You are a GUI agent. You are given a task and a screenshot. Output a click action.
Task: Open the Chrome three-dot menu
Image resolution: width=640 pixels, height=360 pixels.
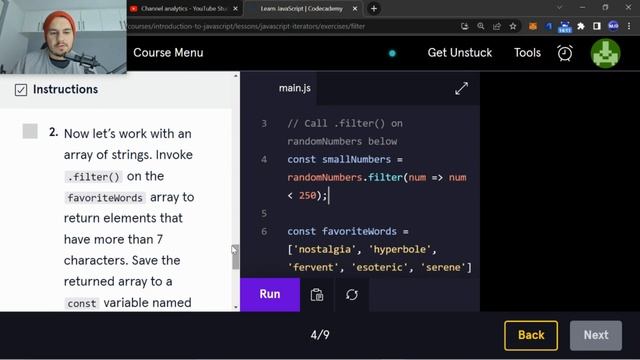pos(629,27)
